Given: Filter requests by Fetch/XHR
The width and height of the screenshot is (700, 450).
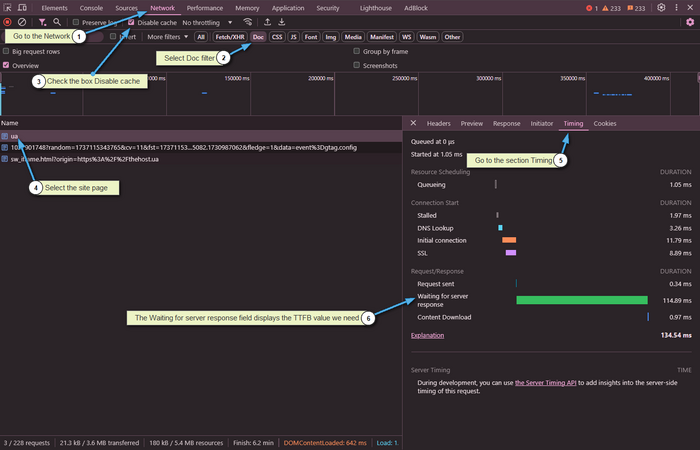Looking at the screenshot, I should [x=230, y=37].
